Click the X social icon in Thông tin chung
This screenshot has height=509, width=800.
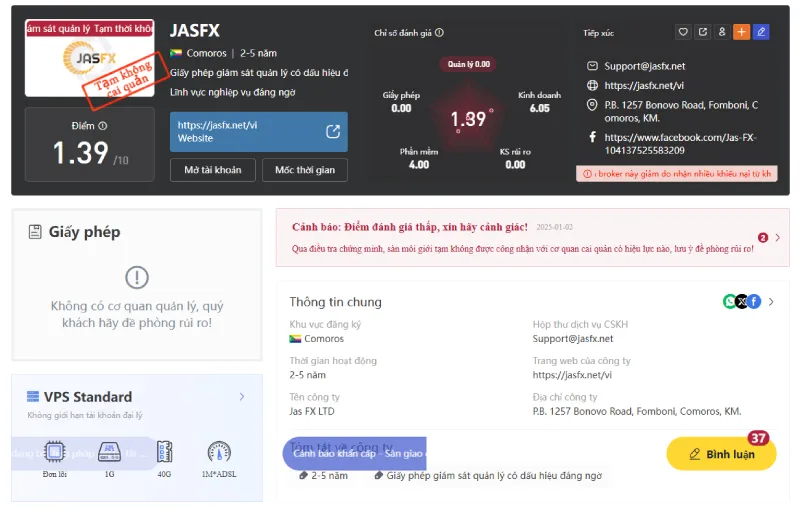click(x=742, y=301)
